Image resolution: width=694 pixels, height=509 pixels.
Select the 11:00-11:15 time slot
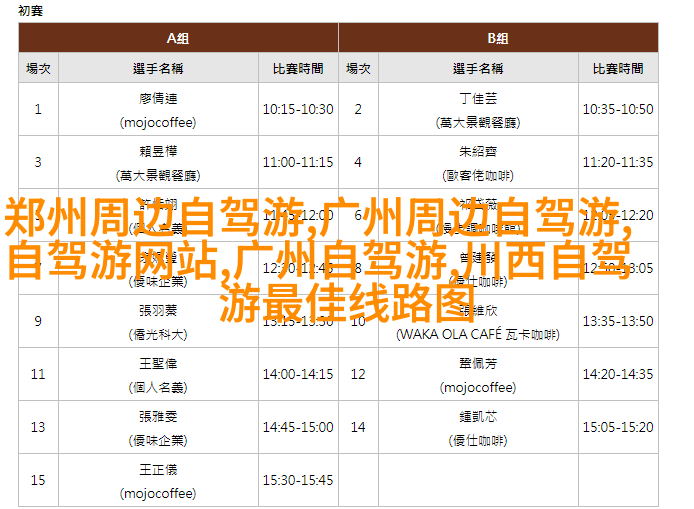pyautogui.click(x=298, y=162)
